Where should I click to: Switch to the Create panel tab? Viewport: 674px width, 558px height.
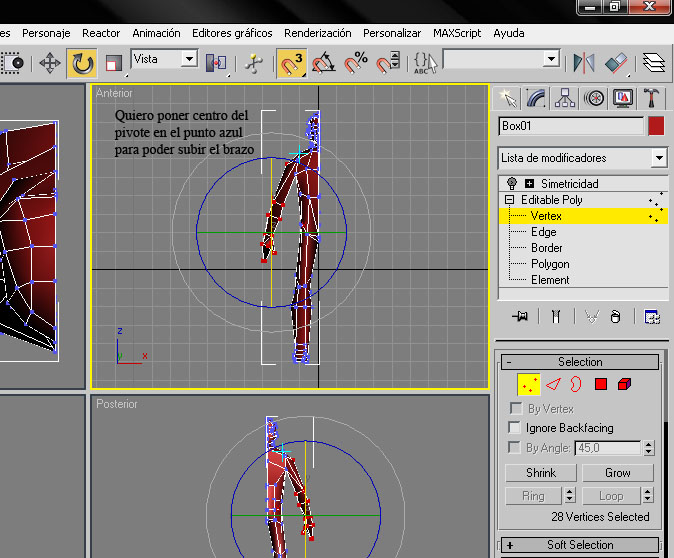click(x=507, y=98)
